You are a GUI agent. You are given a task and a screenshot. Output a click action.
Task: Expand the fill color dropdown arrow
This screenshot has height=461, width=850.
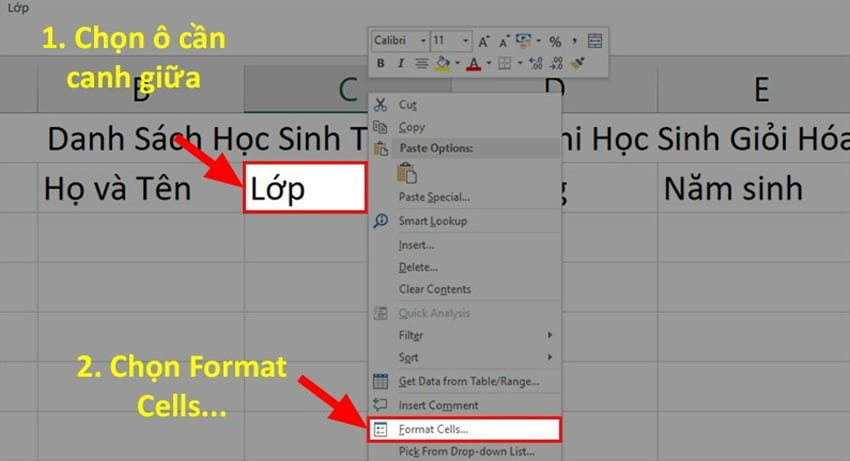point(458,63)
